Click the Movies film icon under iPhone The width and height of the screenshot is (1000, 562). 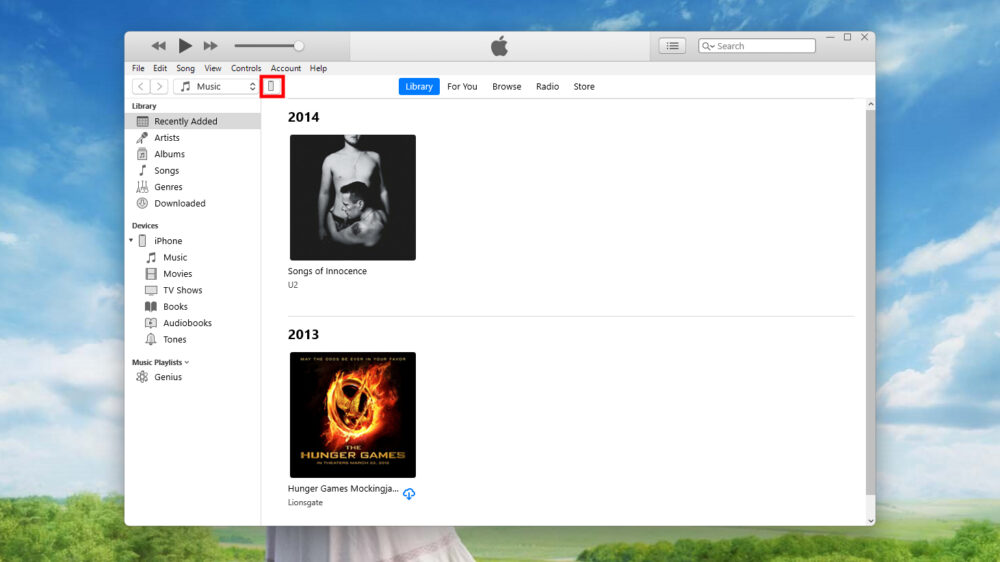[151, 274]
